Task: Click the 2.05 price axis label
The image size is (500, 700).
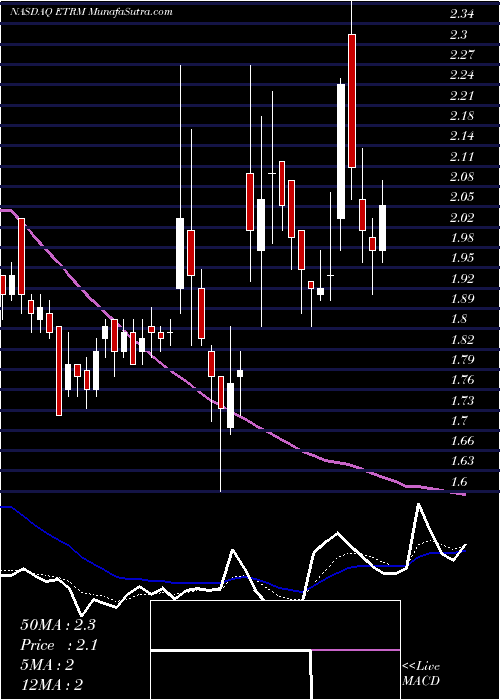Action: coord(462,197)
